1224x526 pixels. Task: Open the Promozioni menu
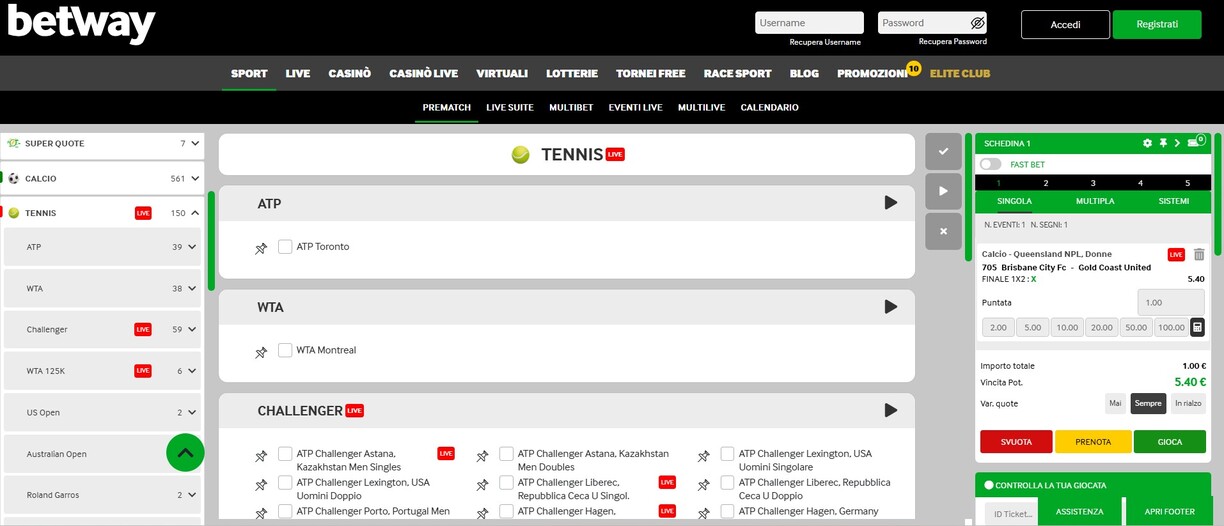pyautogui.click(x=872, y=73)
